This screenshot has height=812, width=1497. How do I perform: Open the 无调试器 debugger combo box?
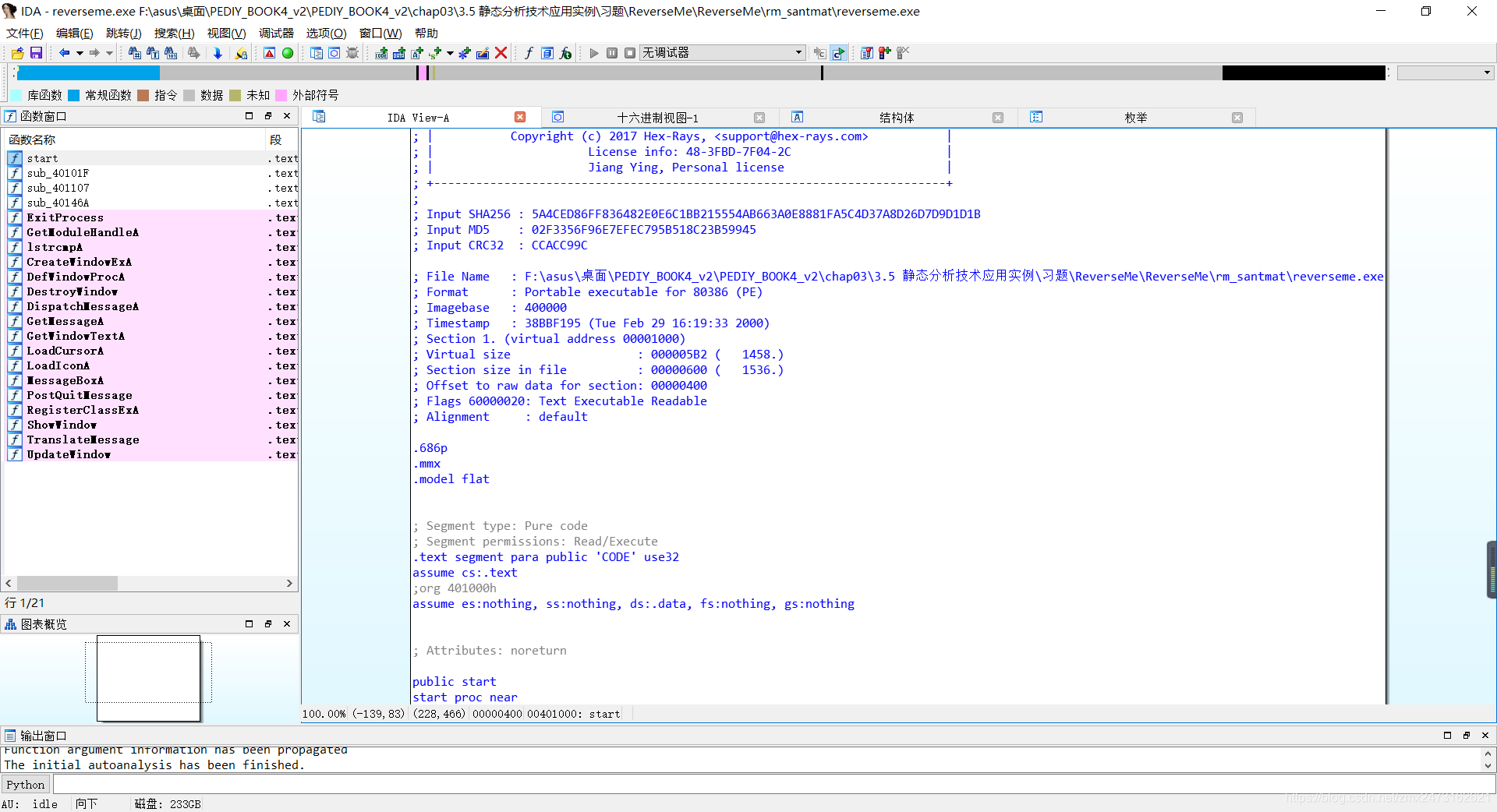(722, 53)
